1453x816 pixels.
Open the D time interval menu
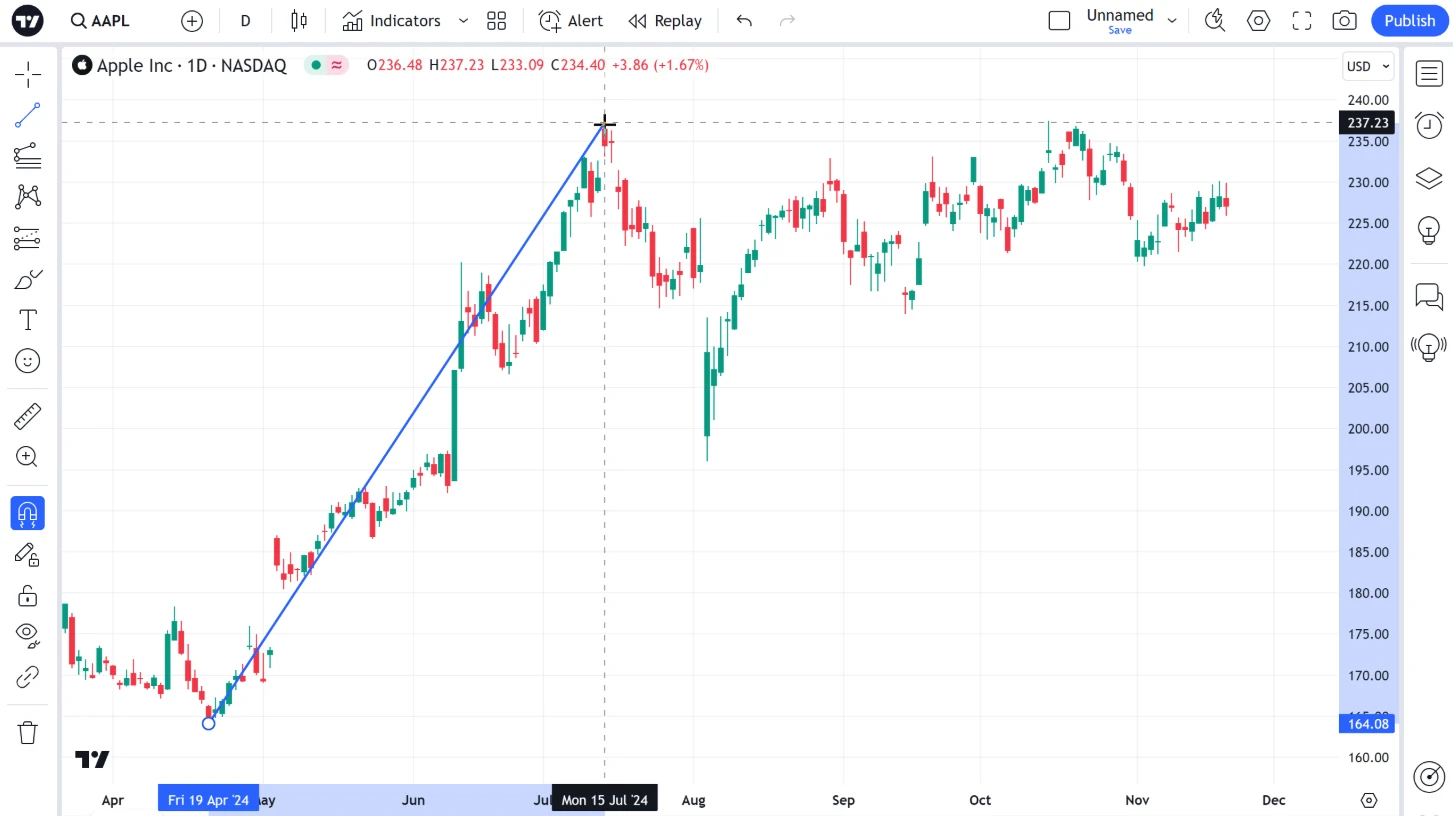246,21
